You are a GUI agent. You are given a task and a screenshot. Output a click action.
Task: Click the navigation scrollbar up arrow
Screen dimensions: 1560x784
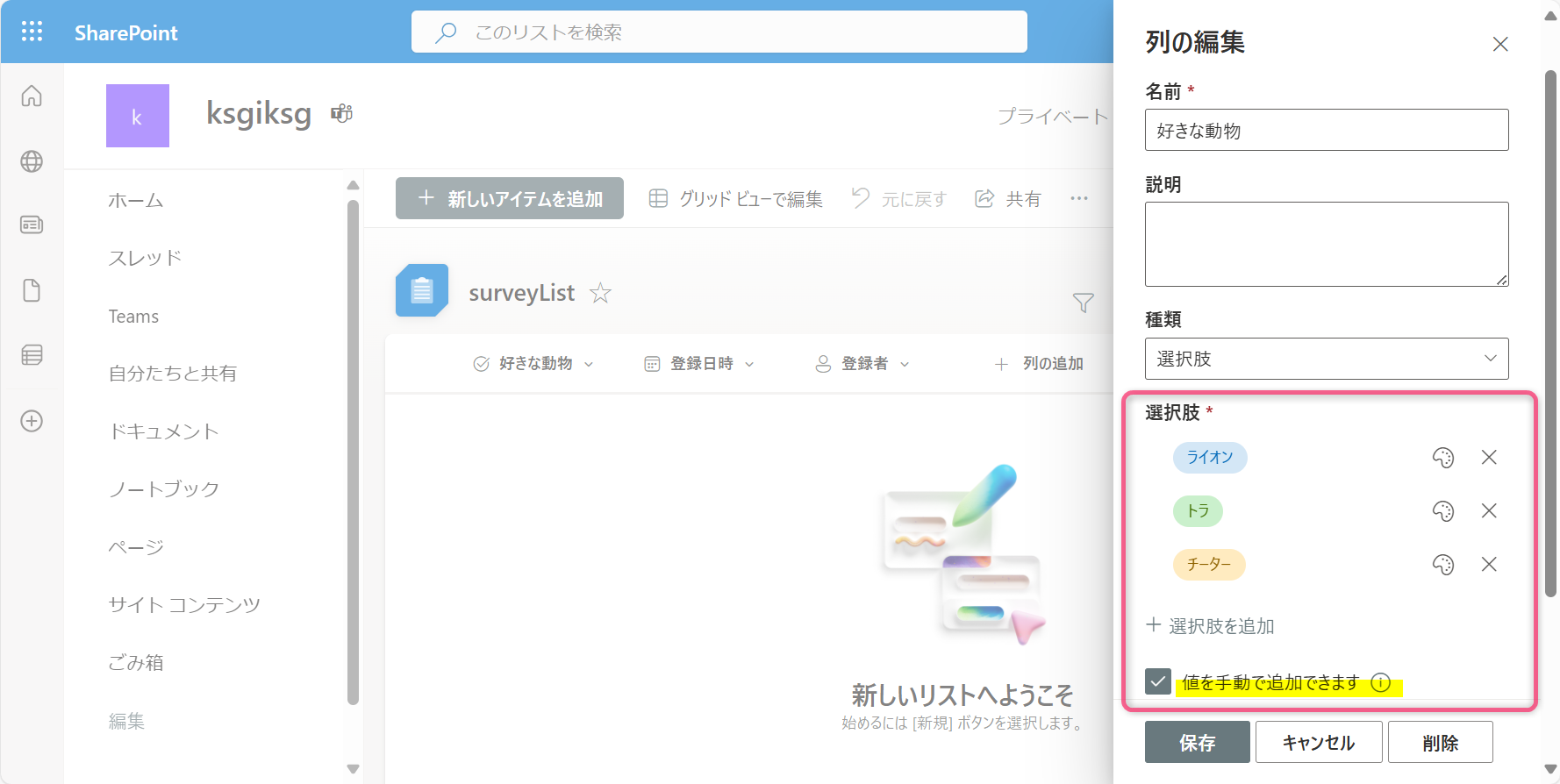click(353, 185)
